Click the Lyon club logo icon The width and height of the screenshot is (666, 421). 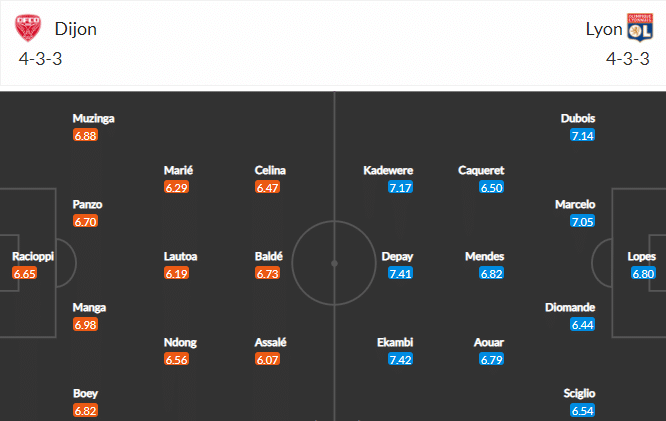tap(640, 28)
